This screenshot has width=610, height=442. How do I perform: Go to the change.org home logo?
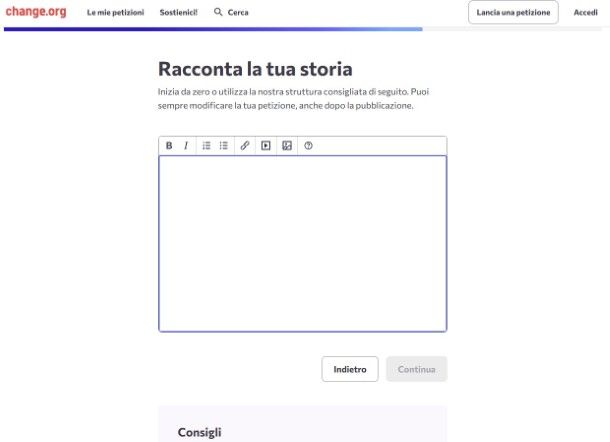35,12
